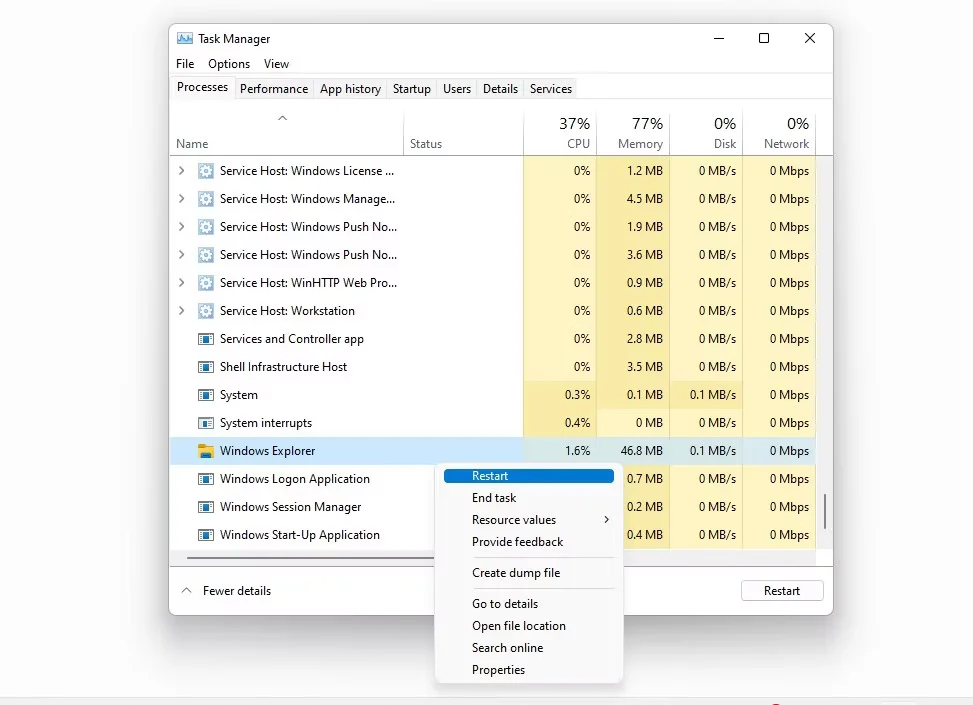Viewport: 973px width, 705px height.
Task: Select the Windows Session Manager icon
Action: [x=205, y=507]
